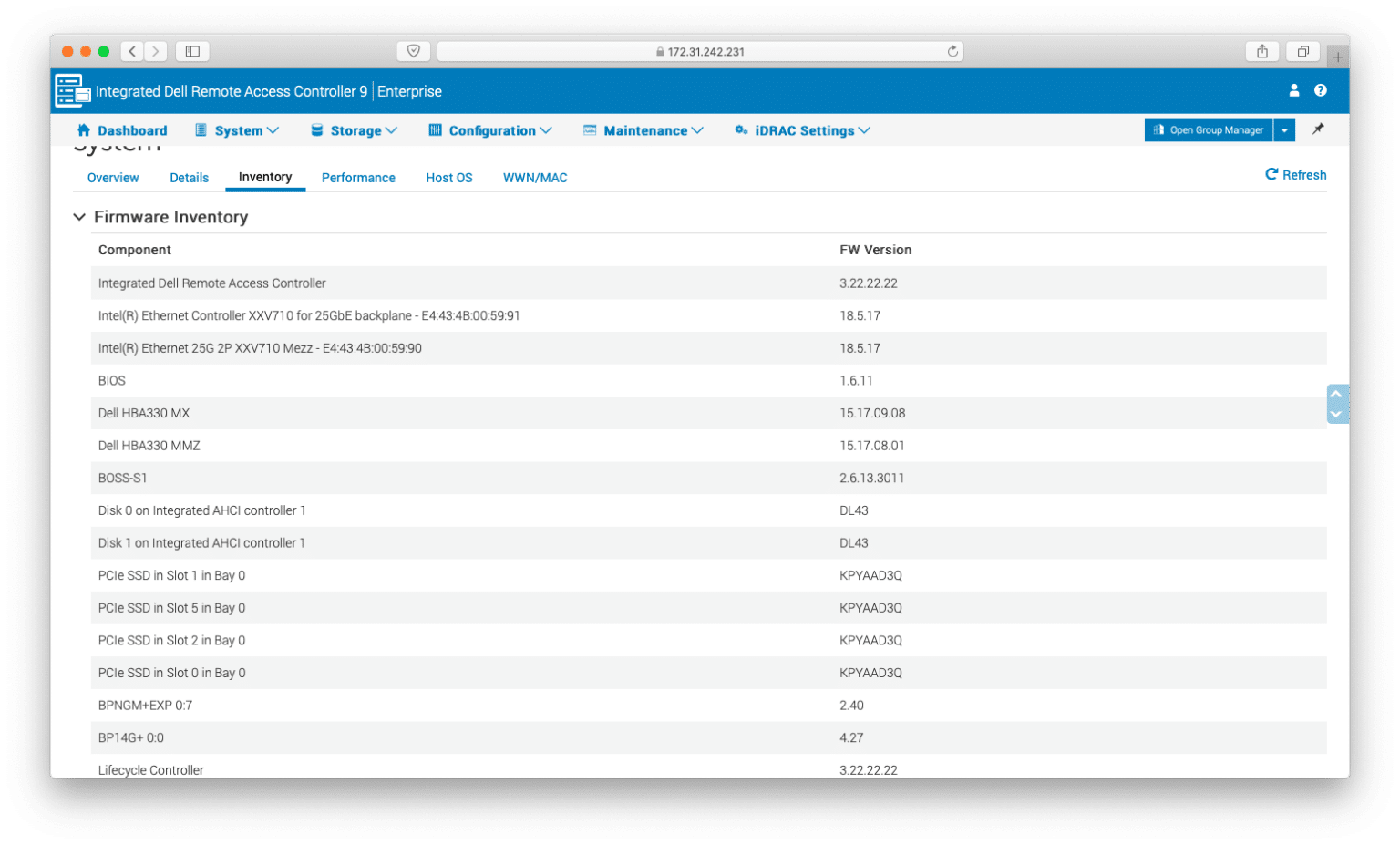Viewport: 1400px width, 845px height.
Task: Collapse the Firmware Inventory section
Action: tap(79, 217)
